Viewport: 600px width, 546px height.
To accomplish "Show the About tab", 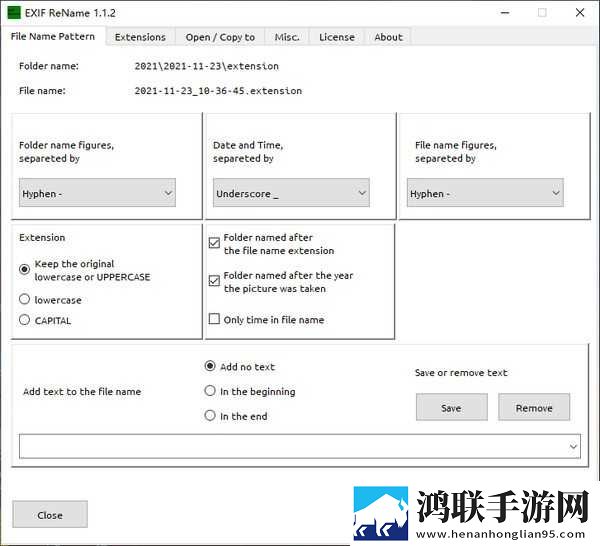I will click(388, 37).
